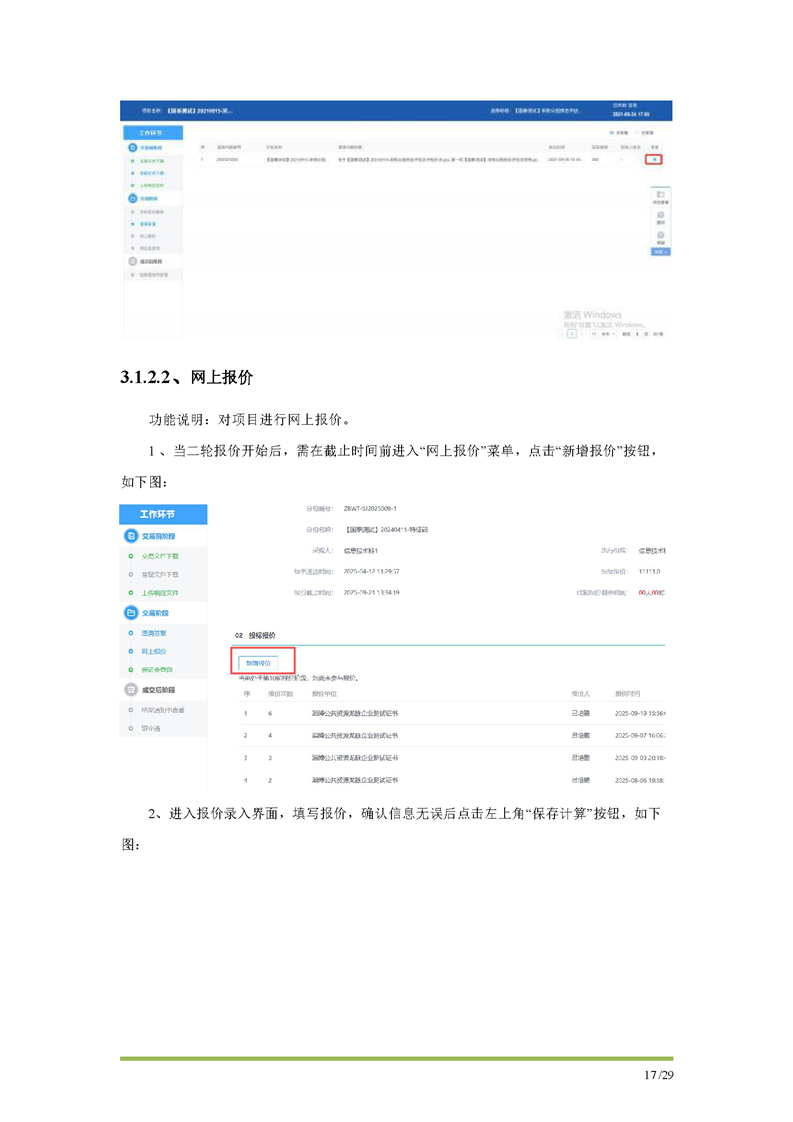The width and height of the screenshot is (793, 1122).
Task: Click the bottom round icon in floating panel
Action: pyautogui.click(x=660, y=236)
